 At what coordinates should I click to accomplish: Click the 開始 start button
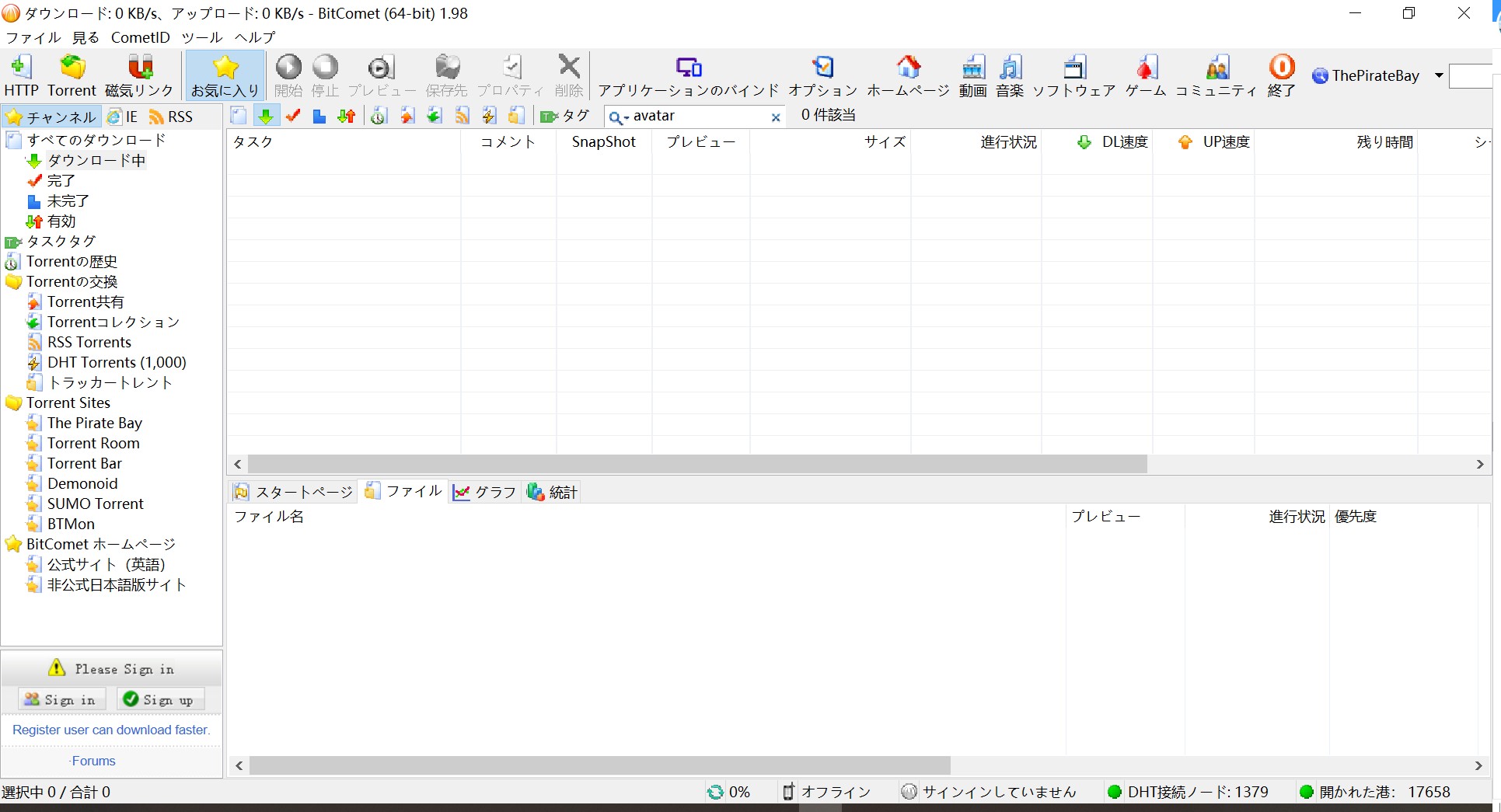[288, 75]
